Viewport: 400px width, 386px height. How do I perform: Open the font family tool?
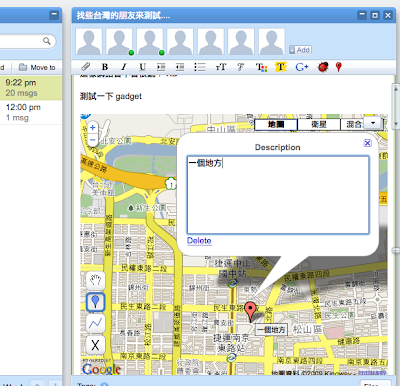pyautogui.click(x=240, y=67)
